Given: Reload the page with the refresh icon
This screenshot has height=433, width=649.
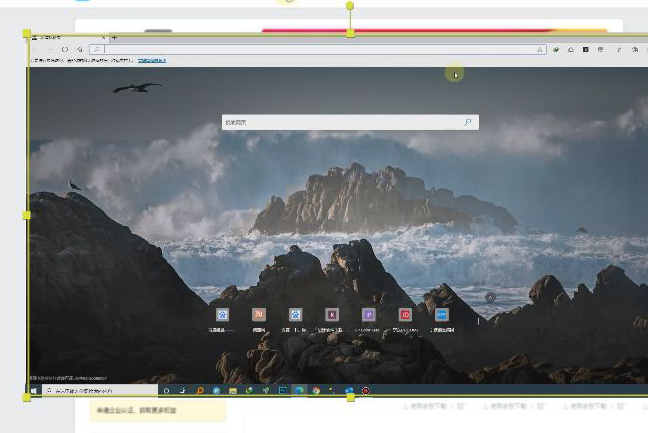Looking at the screenshot, I should click(x=65, y=49).
